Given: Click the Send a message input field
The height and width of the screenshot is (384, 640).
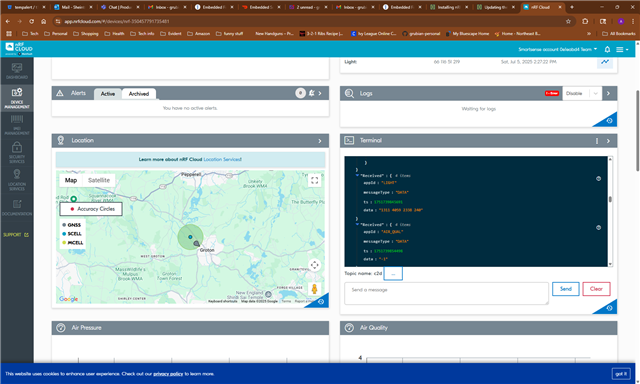Looking at the screenshot, I should click(x=446, y=293).
